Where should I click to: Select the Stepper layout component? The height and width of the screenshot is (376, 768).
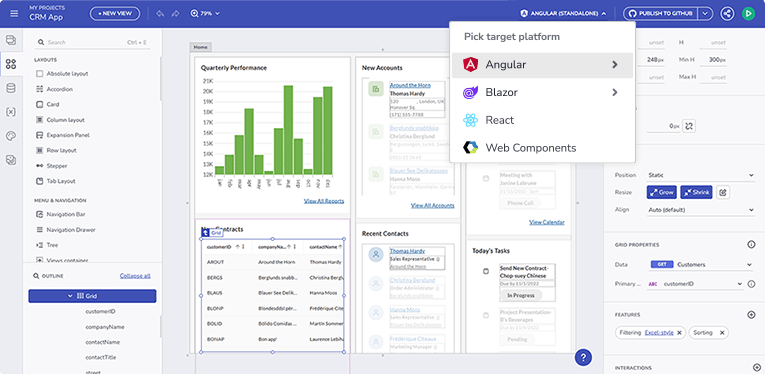coord(51,166)
